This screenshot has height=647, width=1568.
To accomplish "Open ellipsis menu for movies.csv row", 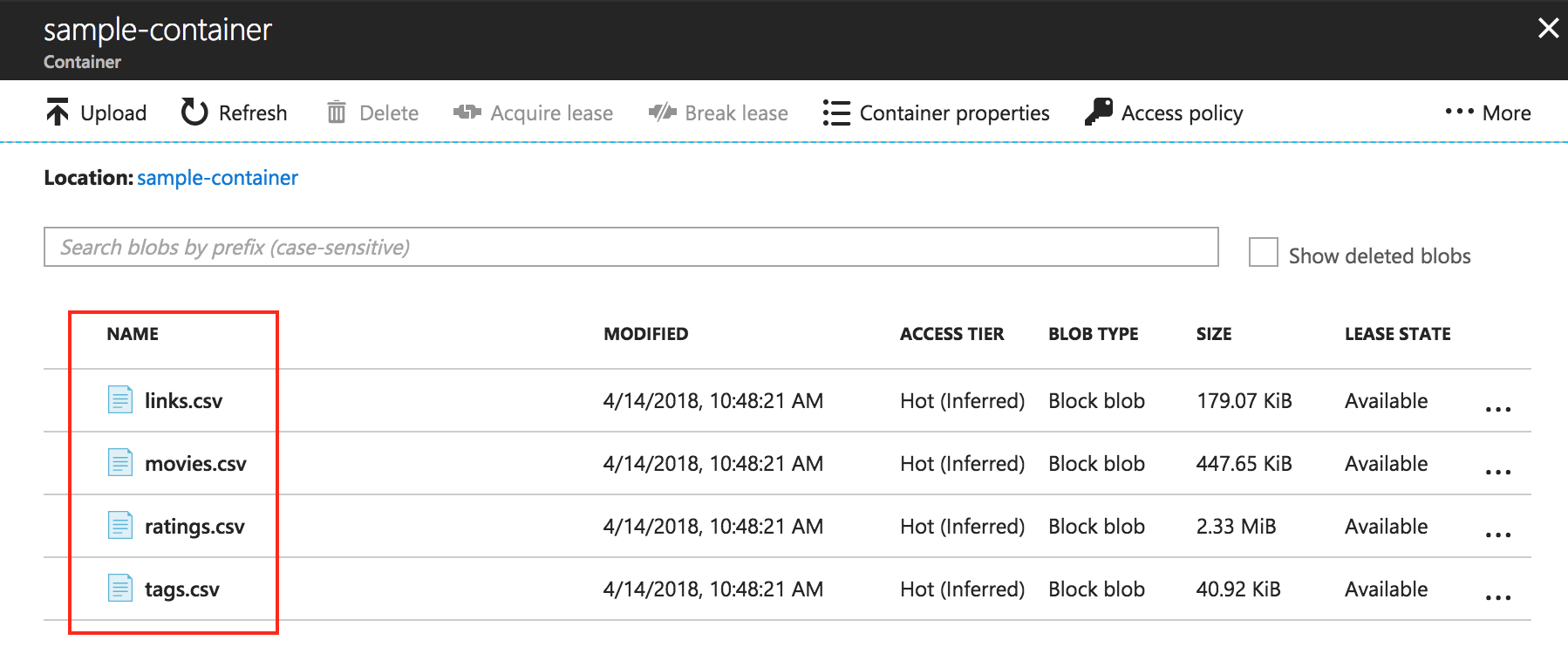I will click(x=1497, y=471).
